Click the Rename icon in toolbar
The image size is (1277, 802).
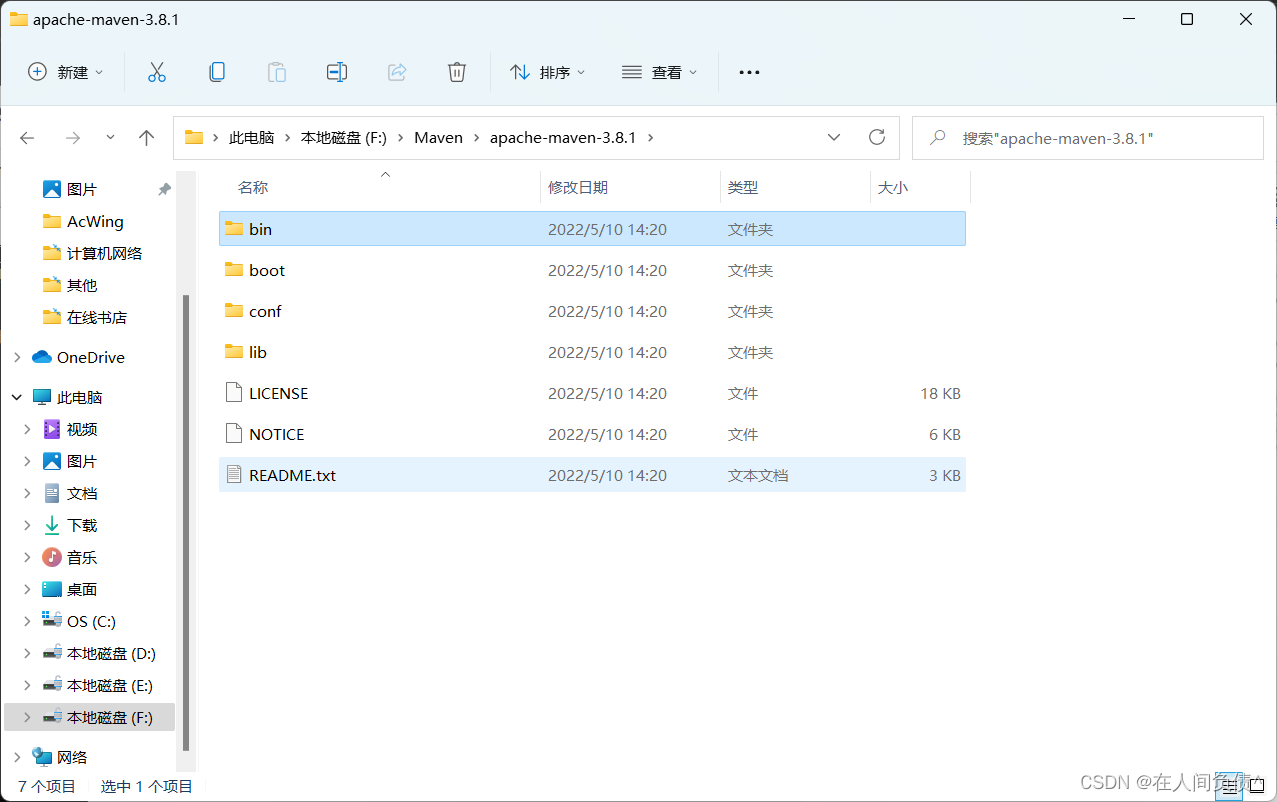337,72
